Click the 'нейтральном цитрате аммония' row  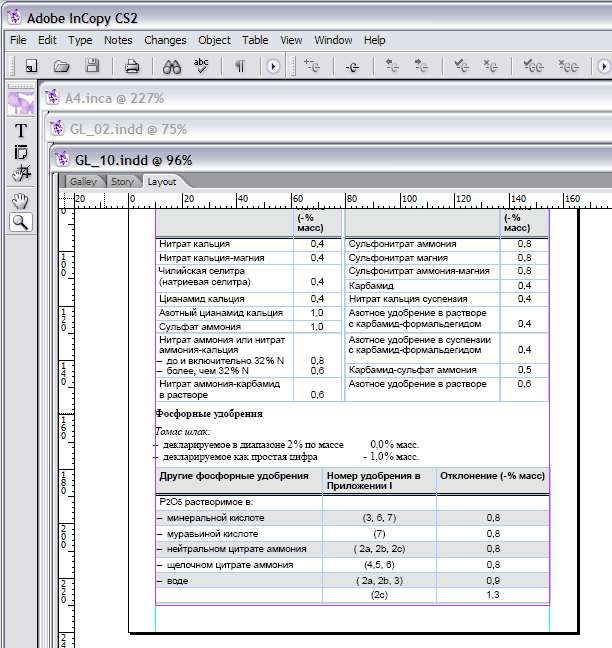352,549
